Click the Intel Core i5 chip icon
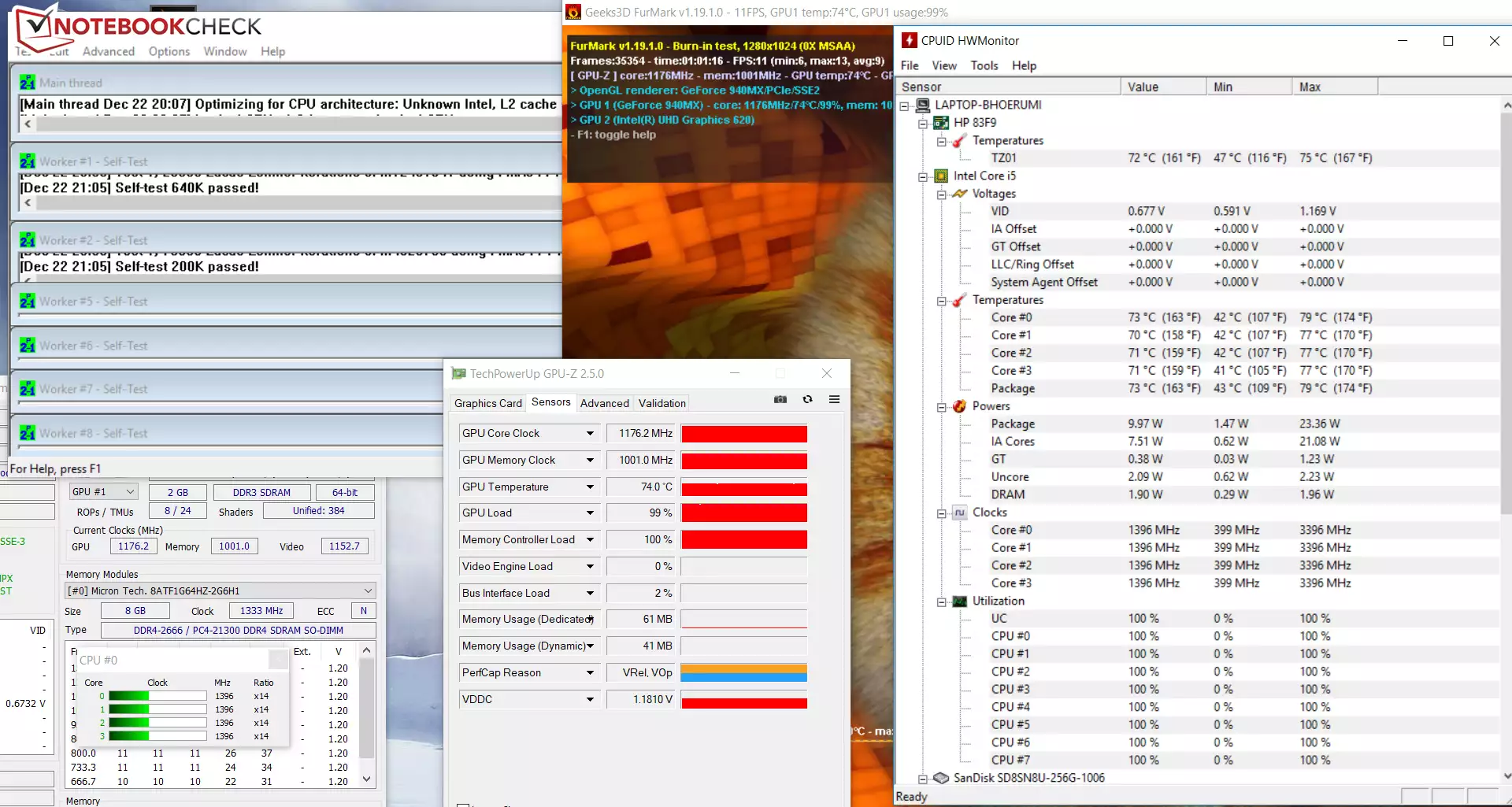Viewport: 1512px width, 807px height. 941,176
